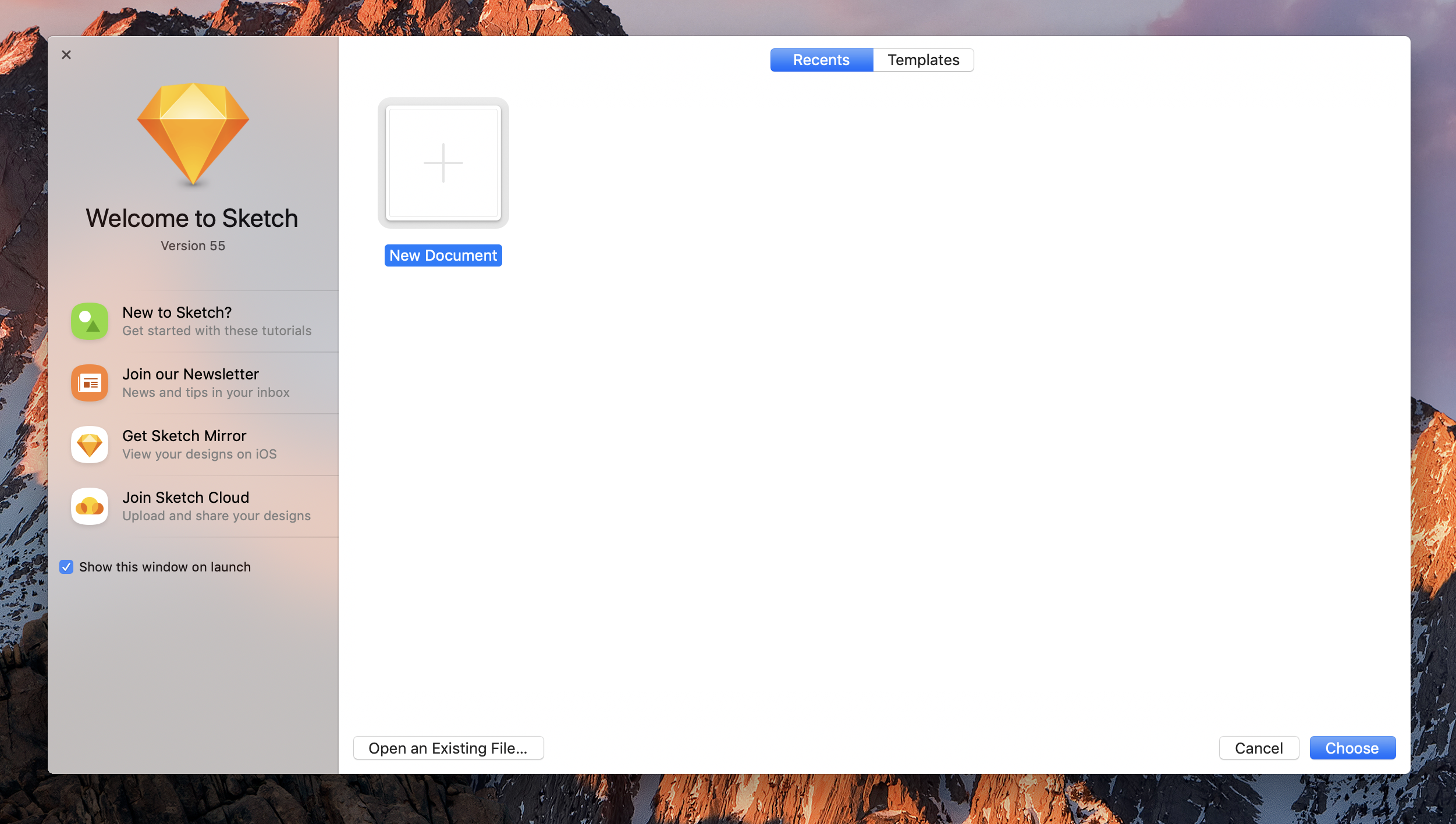The height and width of the screenshot is (824, 1456).
Task: Uncheck Show this window on launch
Action: click(x=66, y=567)
